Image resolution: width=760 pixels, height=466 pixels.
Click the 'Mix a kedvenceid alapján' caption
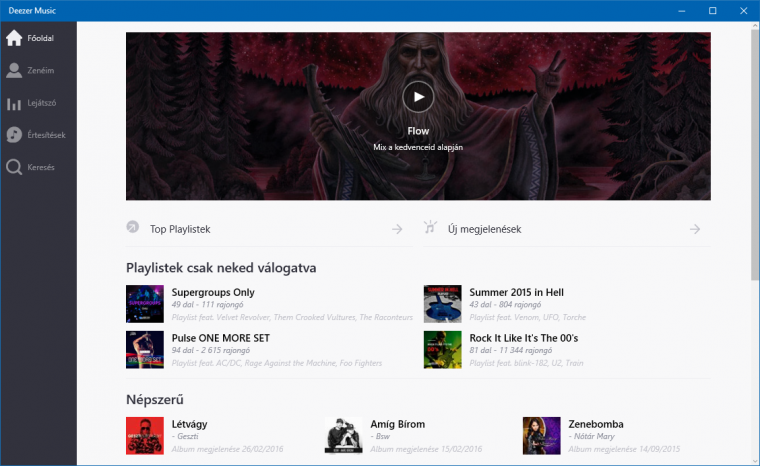418,147
